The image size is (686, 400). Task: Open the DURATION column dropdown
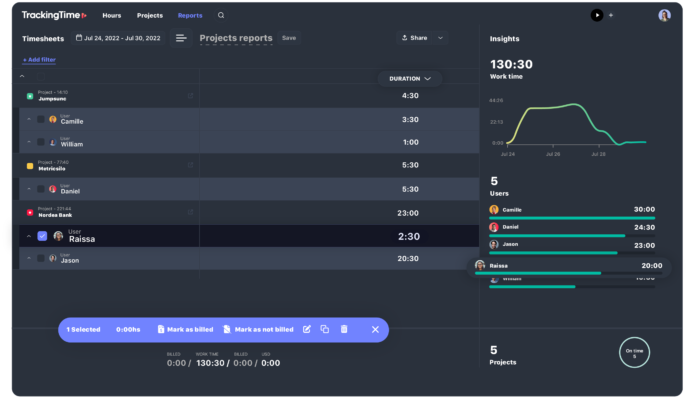(x=410, y=79)
